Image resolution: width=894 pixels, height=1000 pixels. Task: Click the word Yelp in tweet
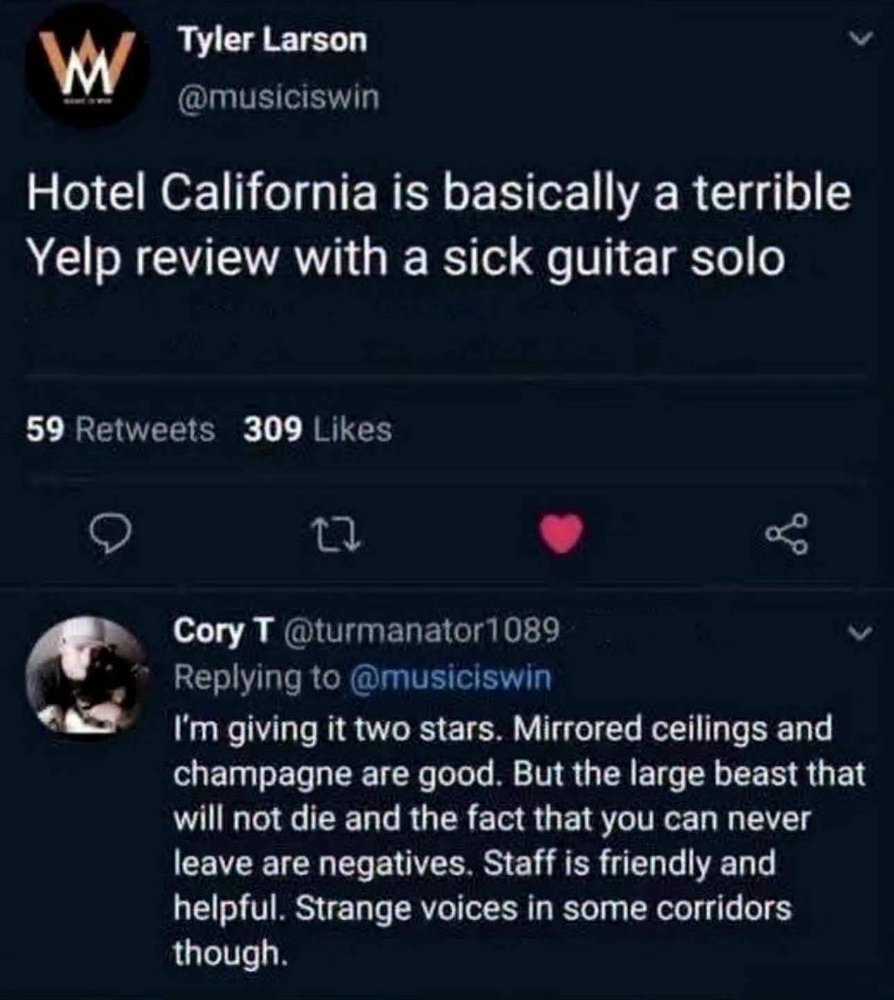(73, 258)
